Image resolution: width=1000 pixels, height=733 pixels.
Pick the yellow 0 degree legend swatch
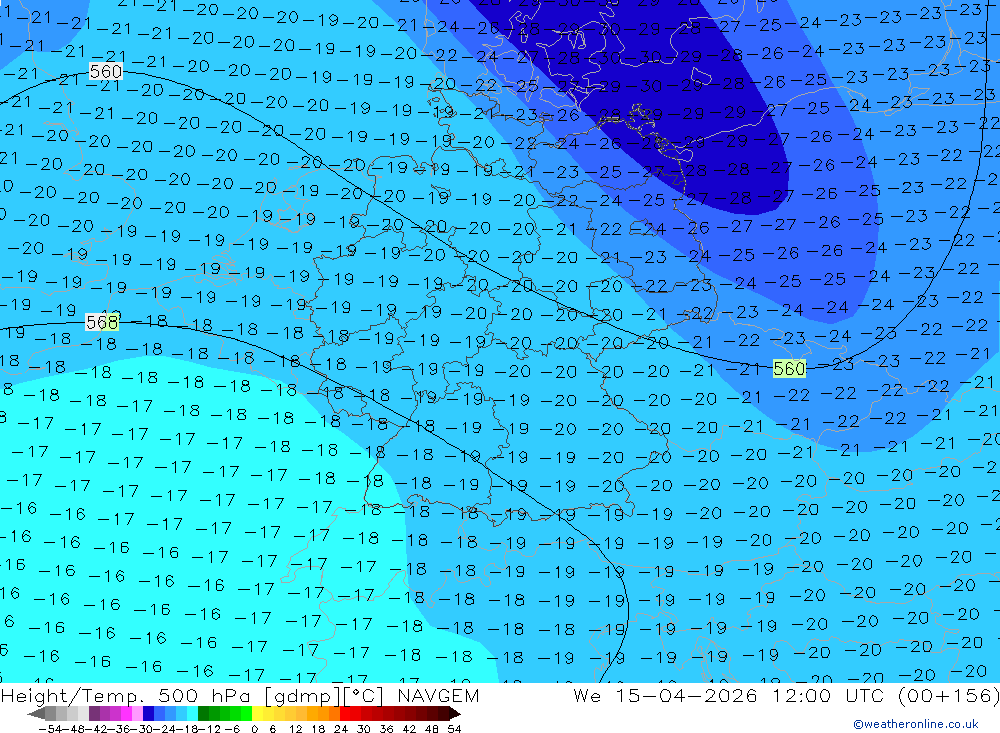pyautogui.click(x=258, y=714)
